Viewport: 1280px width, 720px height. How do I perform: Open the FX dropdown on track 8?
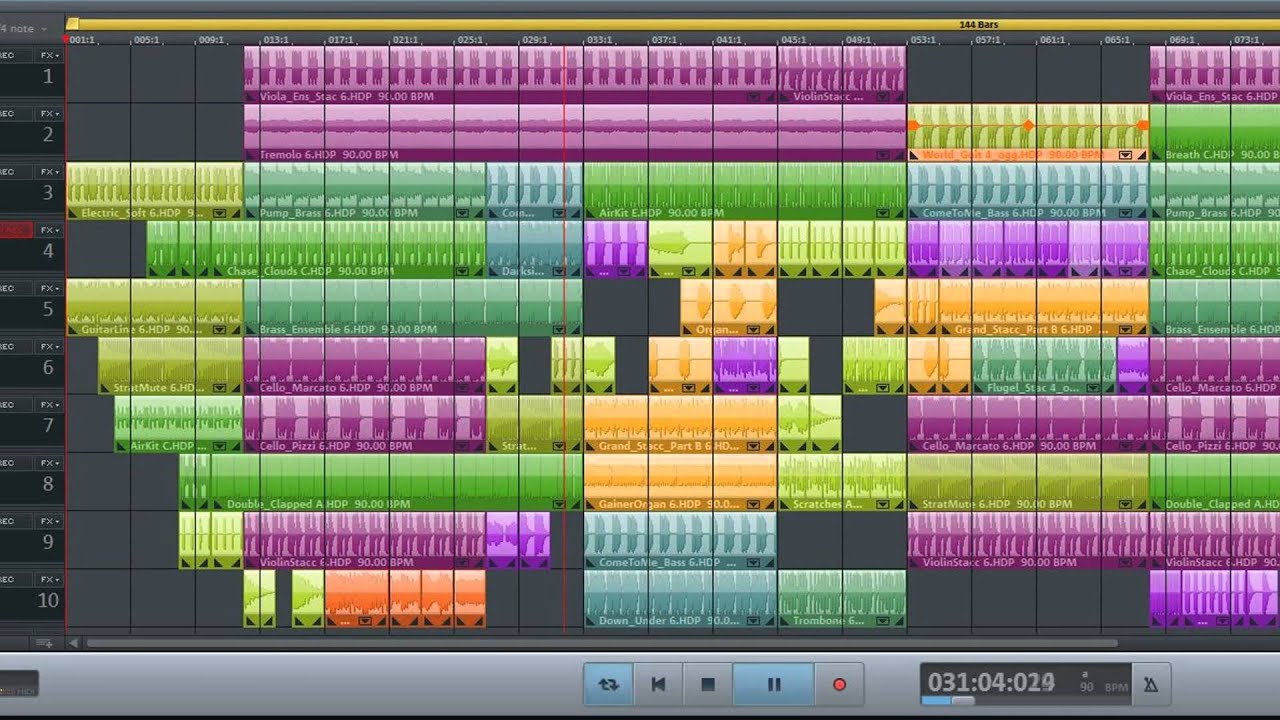point(49,463)
